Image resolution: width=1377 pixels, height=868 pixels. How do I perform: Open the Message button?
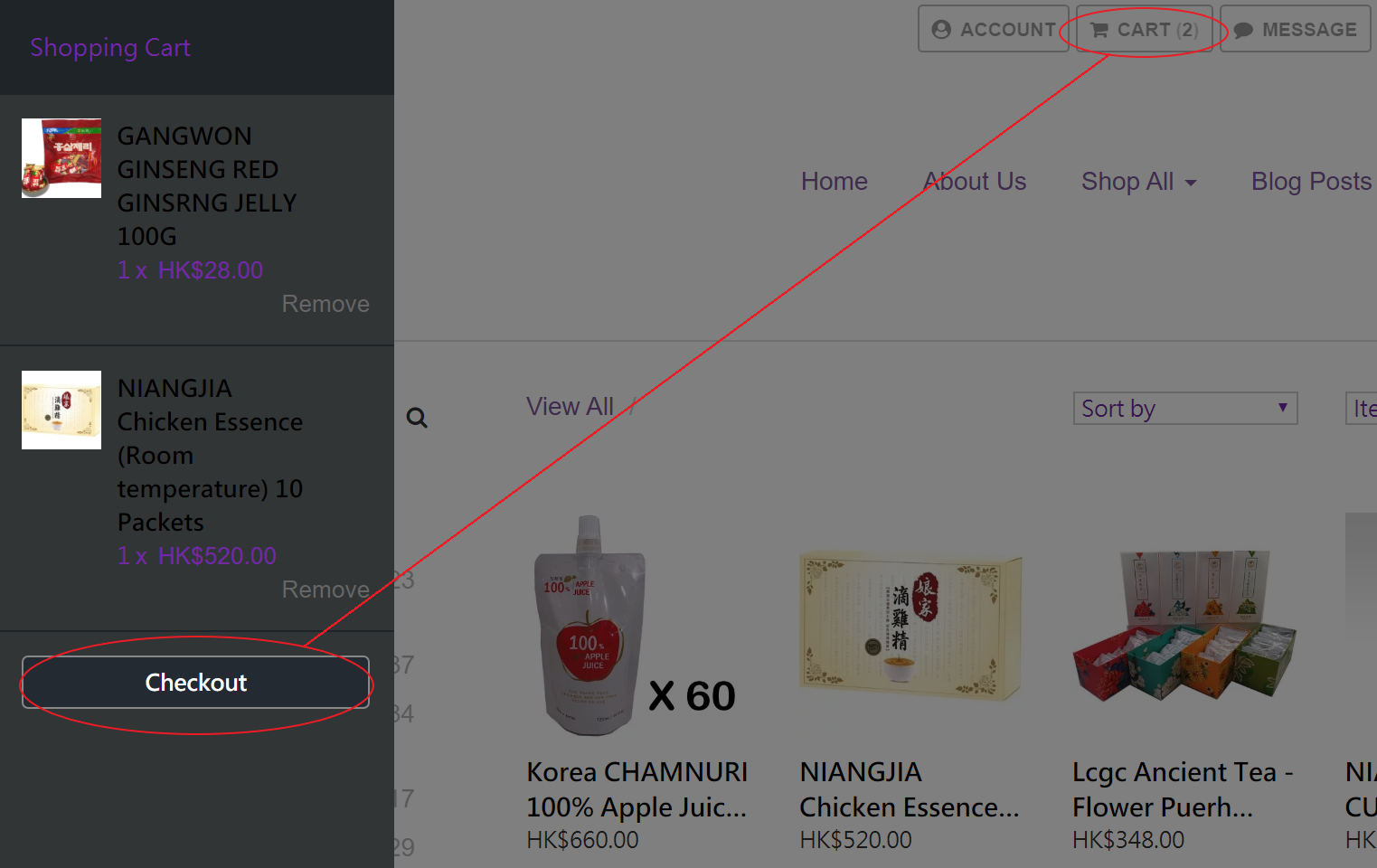point(1295,30)
